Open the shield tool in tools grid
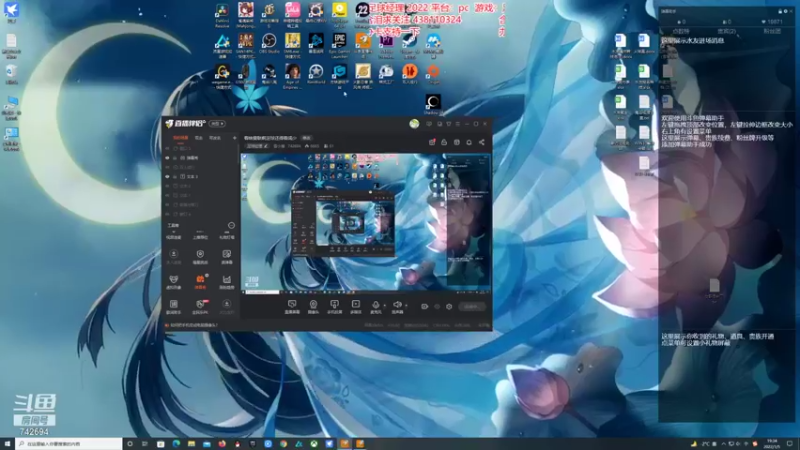 (200, 256)
